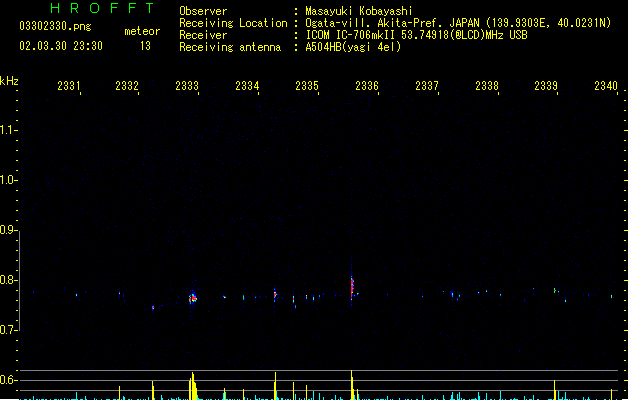Click the 0.9 kHz frequency label

(x=8, y=230)
